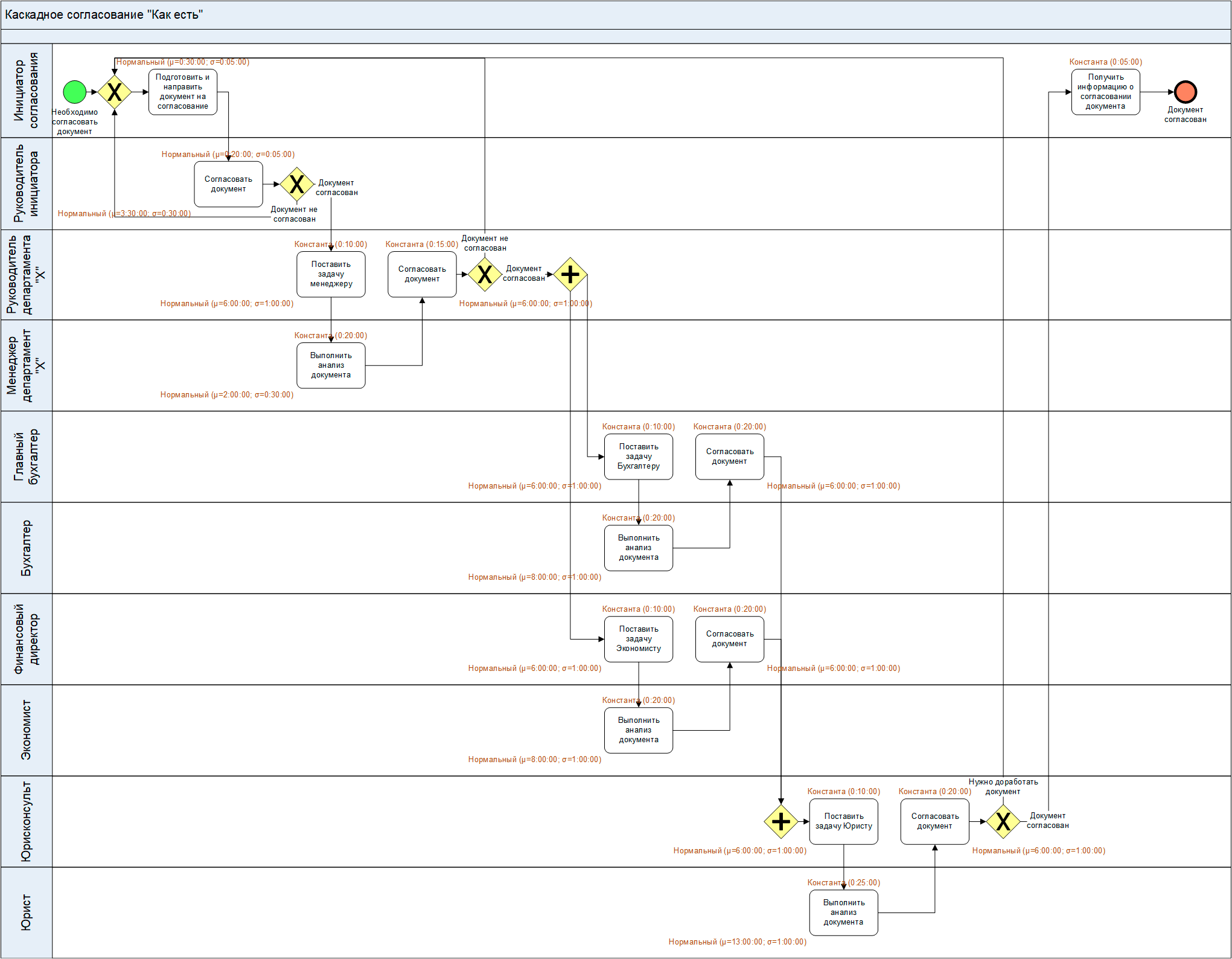Select the 'Поставить задачу Юристу' task
The height and width of the screenshot is (959, 1232).
843,822
